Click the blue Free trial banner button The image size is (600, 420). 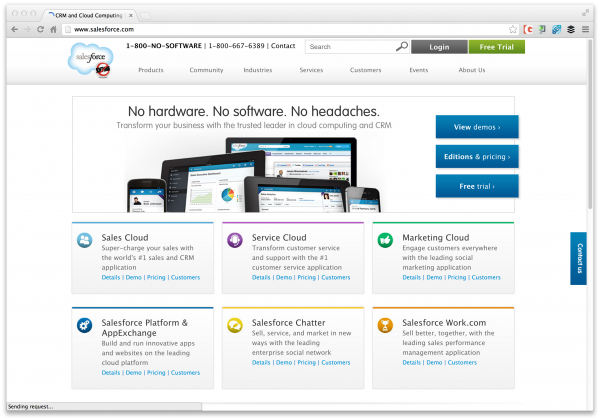(x=477, y=186)
